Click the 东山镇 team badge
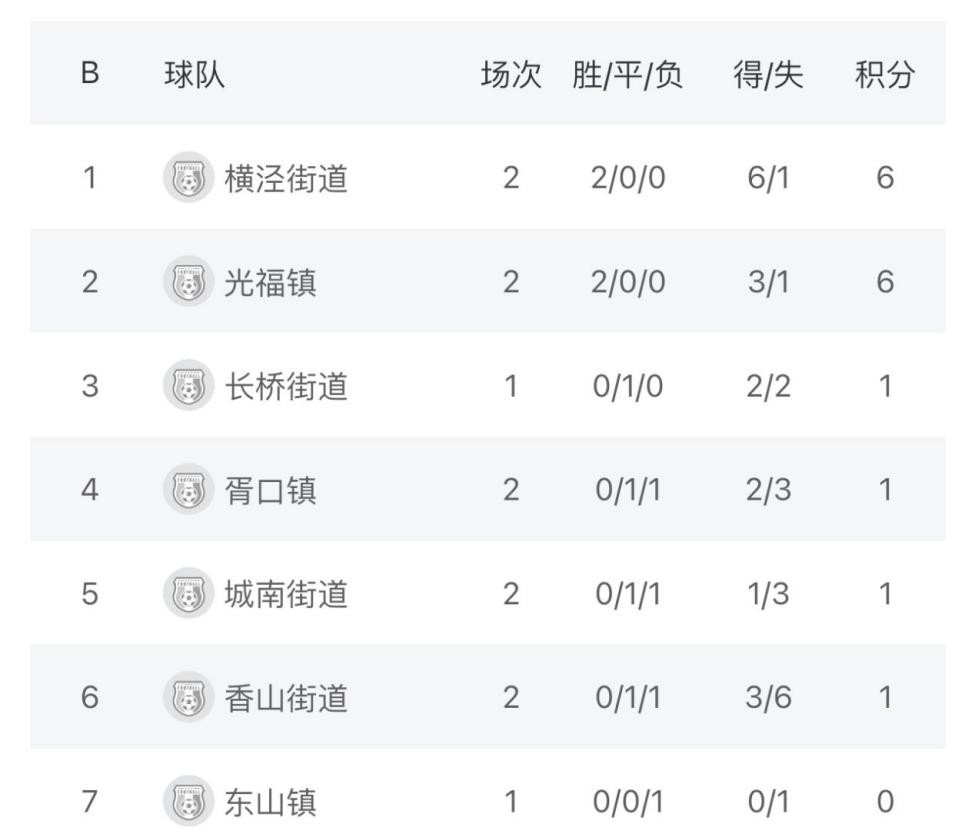Screen dimensions: 975x834 (x=188, y=801)
